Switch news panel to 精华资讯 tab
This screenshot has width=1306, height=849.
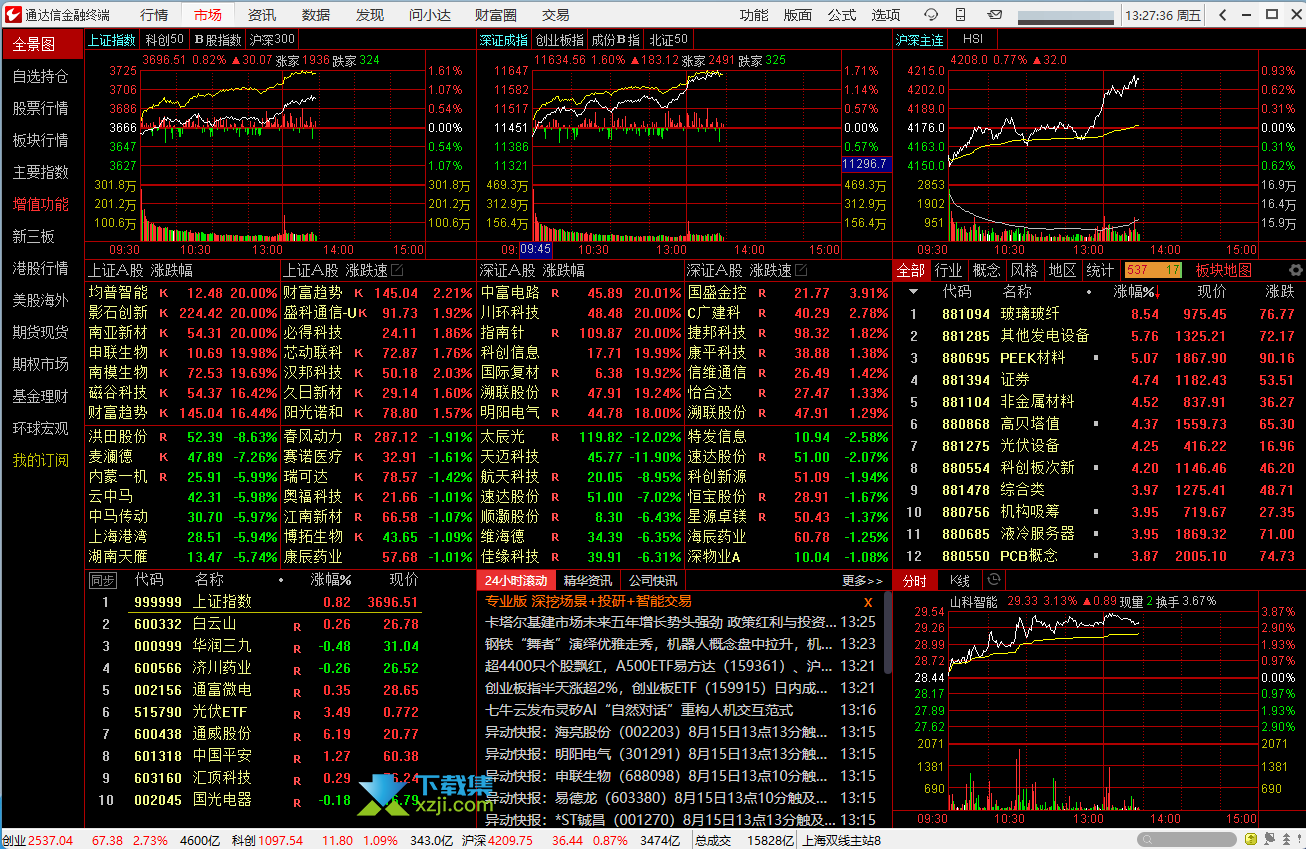[587, 580]
